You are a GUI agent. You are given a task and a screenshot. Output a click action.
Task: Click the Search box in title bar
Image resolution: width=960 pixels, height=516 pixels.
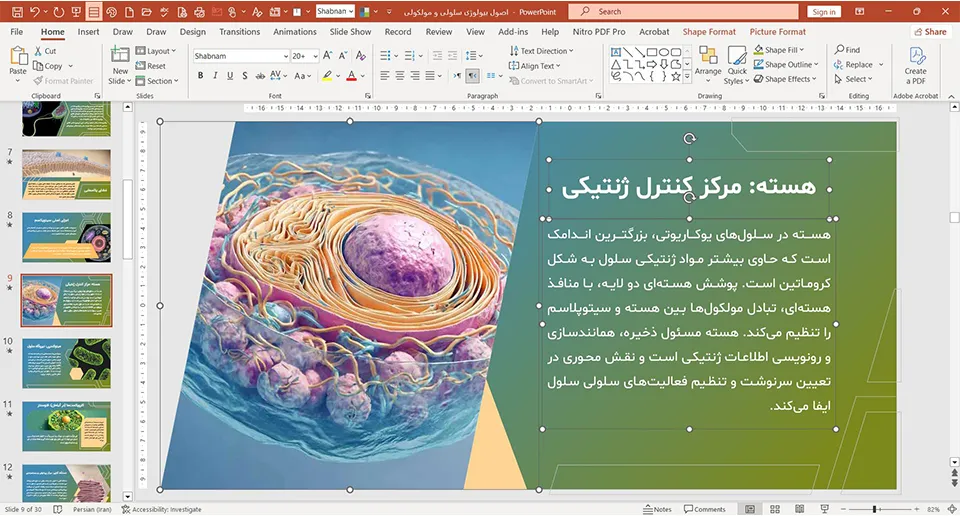click(683, 12)
